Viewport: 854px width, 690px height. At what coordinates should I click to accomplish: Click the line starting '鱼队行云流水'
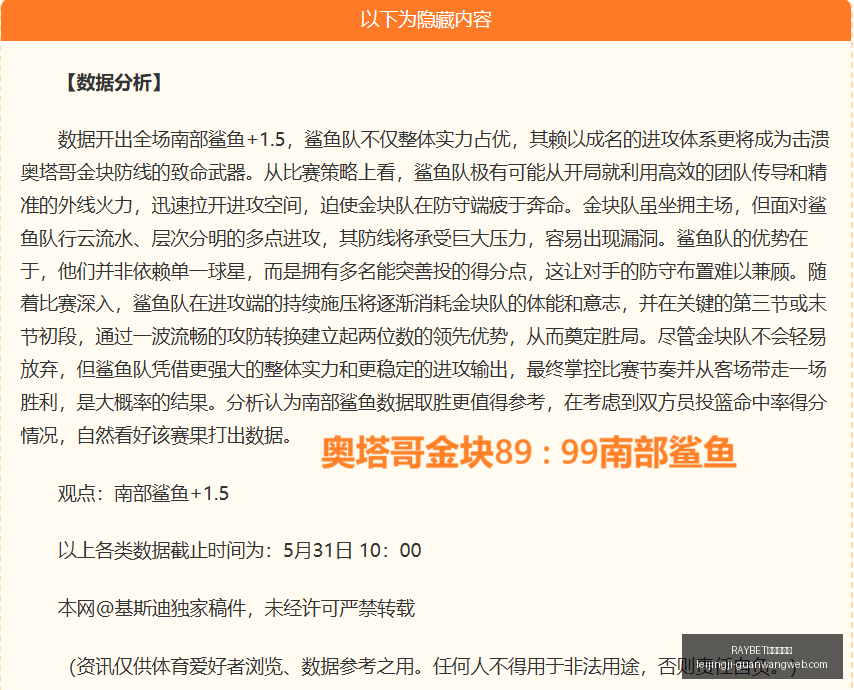click(x=414, y=238)
